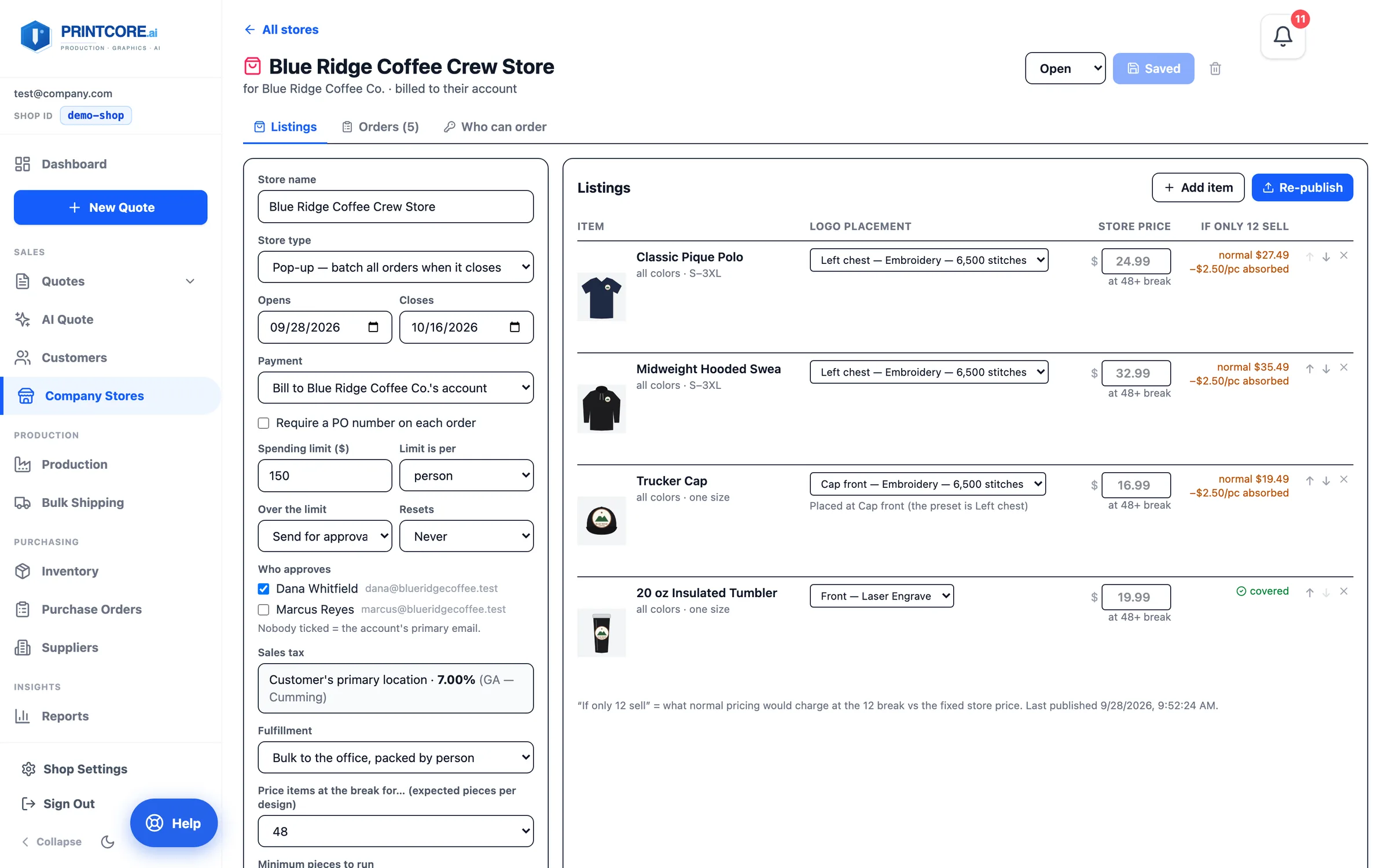Viewport: 1389px width, 868px height.
Task: Move Trucker Cap down one row
Action: click(1326, 480)
